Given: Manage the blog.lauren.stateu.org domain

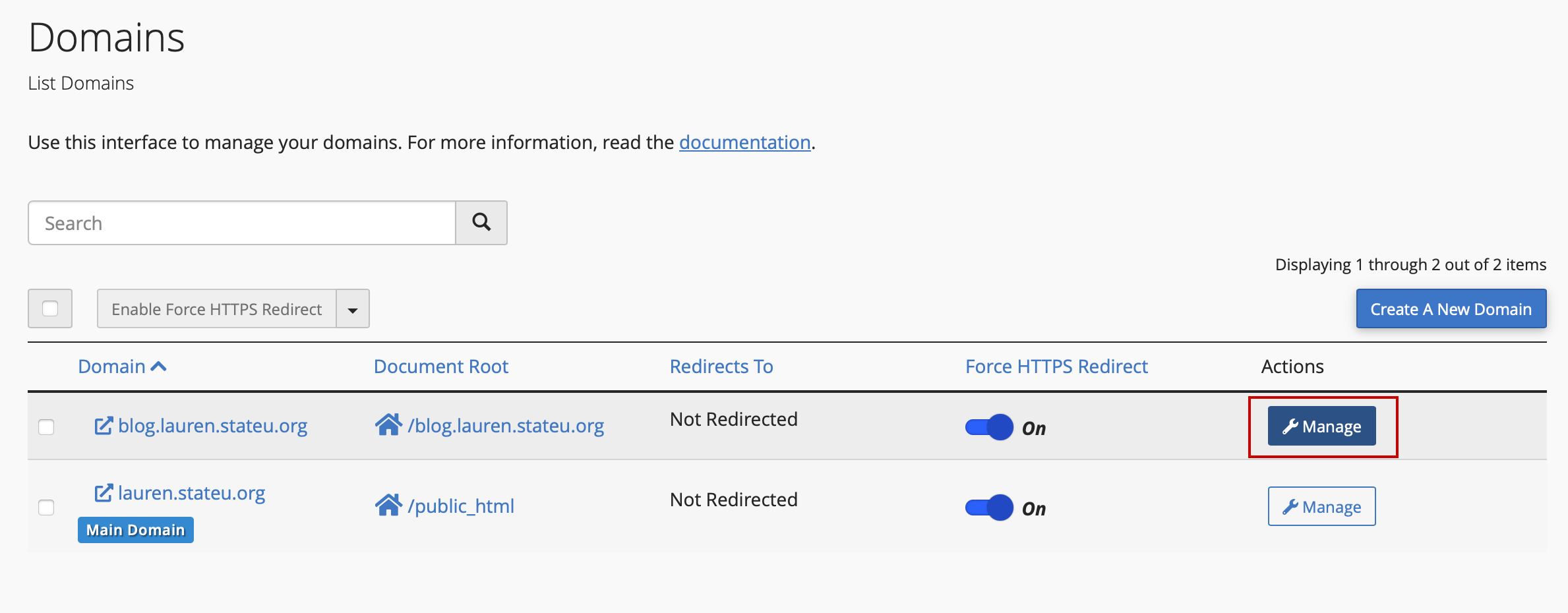Looking at the screenshot, I should [1322, 426].
